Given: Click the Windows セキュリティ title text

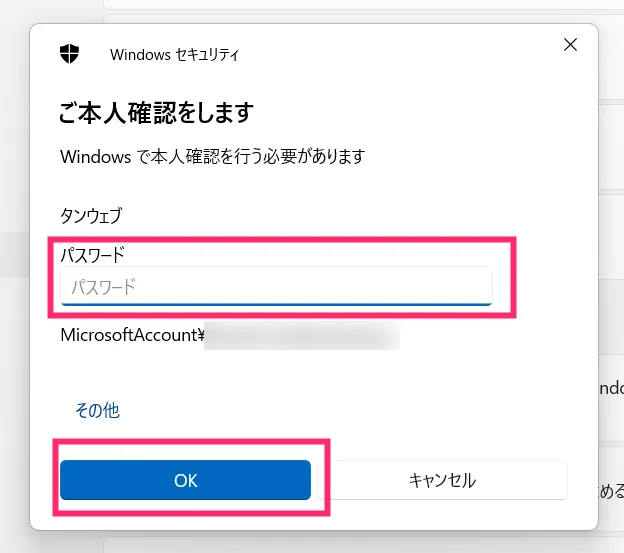Looking at the screenshot, I should click(174, 55).
